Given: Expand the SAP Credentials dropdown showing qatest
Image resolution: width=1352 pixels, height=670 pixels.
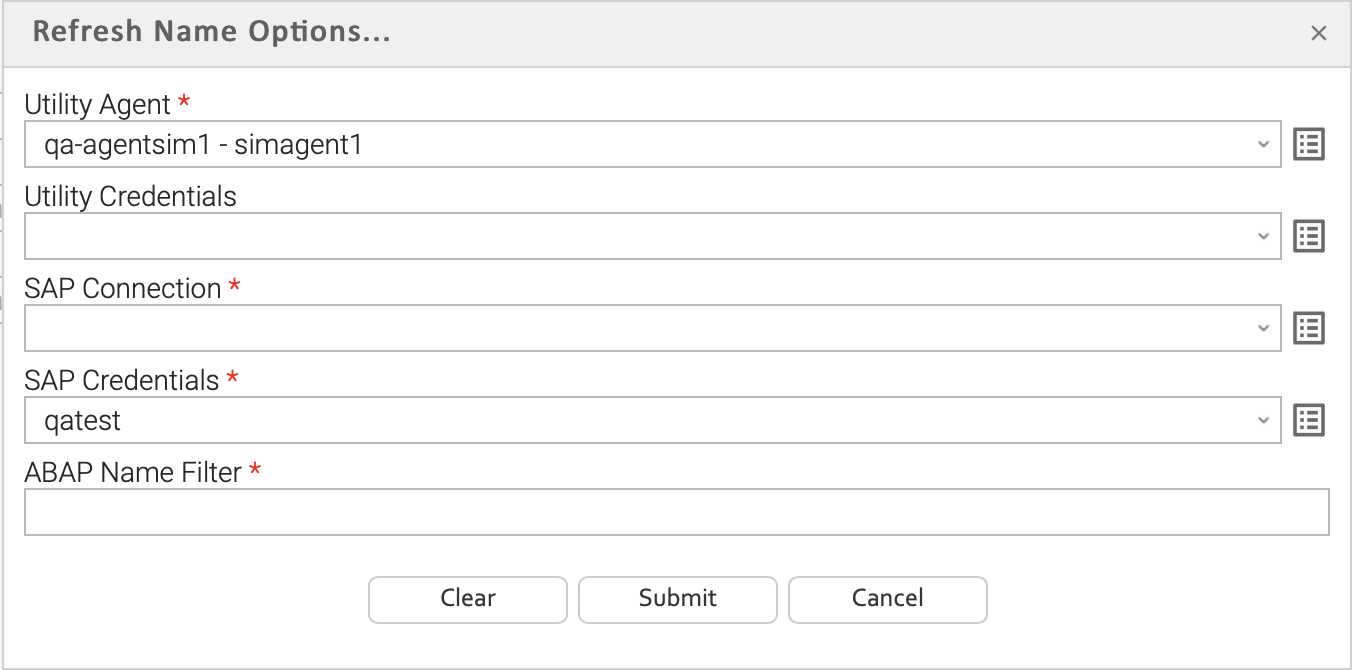Looking at the screenshot, I should pyautogui.click(x=1264, y=420).
